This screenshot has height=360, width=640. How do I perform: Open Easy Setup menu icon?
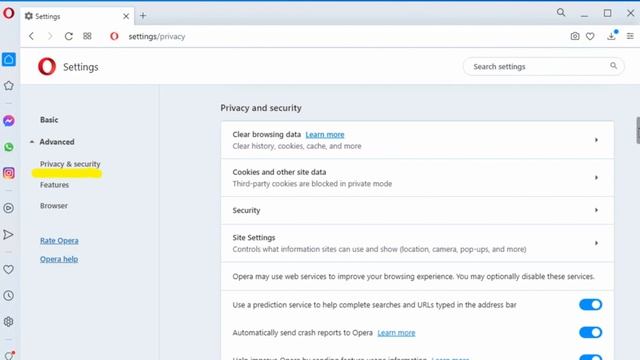click(630, 36)
